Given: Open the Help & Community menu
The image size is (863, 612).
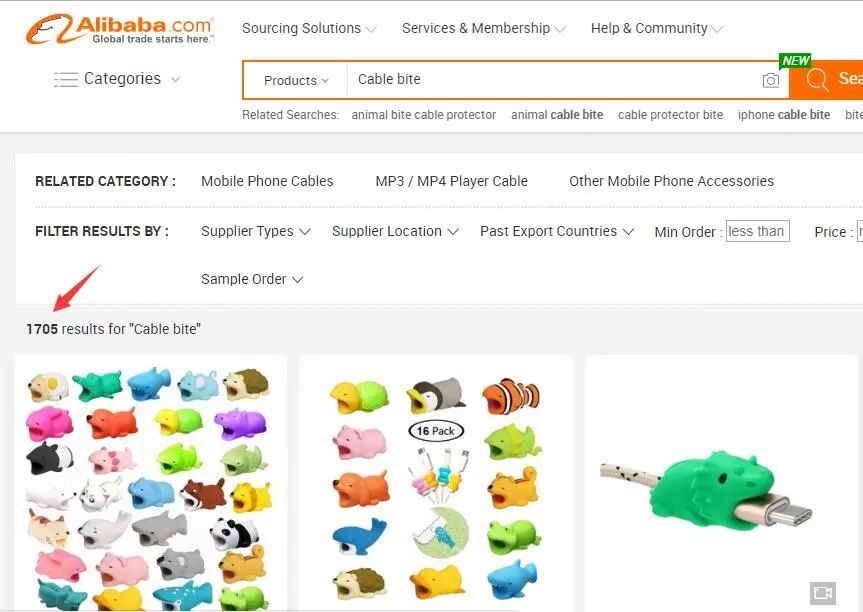Looking at the screenshot, I should pyautogui.click(x=657, y=28).
